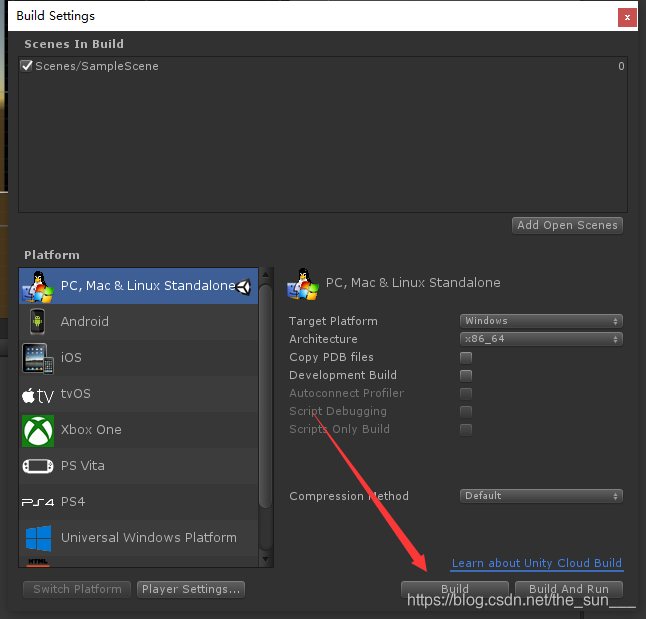Image resolution: width=646 pixels, height=619 pixels.
Task: Click the Platform section heading
Action: [x=52, y=255]
